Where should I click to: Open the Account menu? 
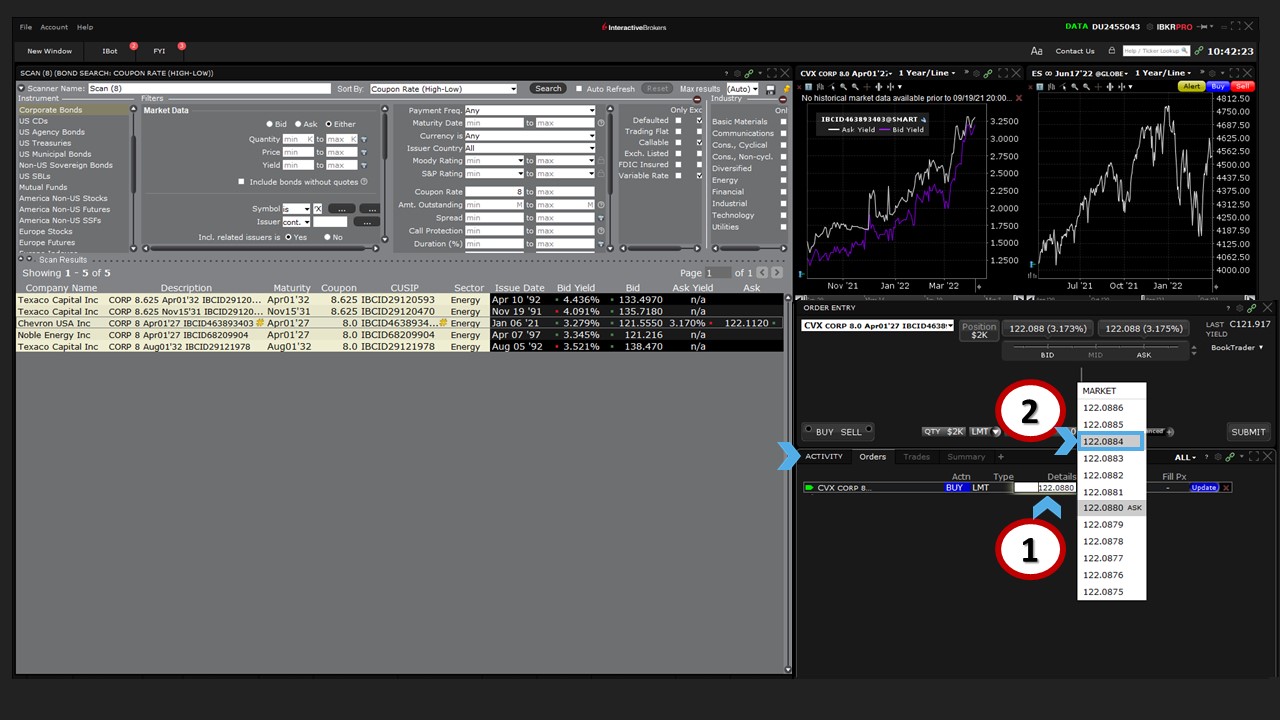coord(54,27)
